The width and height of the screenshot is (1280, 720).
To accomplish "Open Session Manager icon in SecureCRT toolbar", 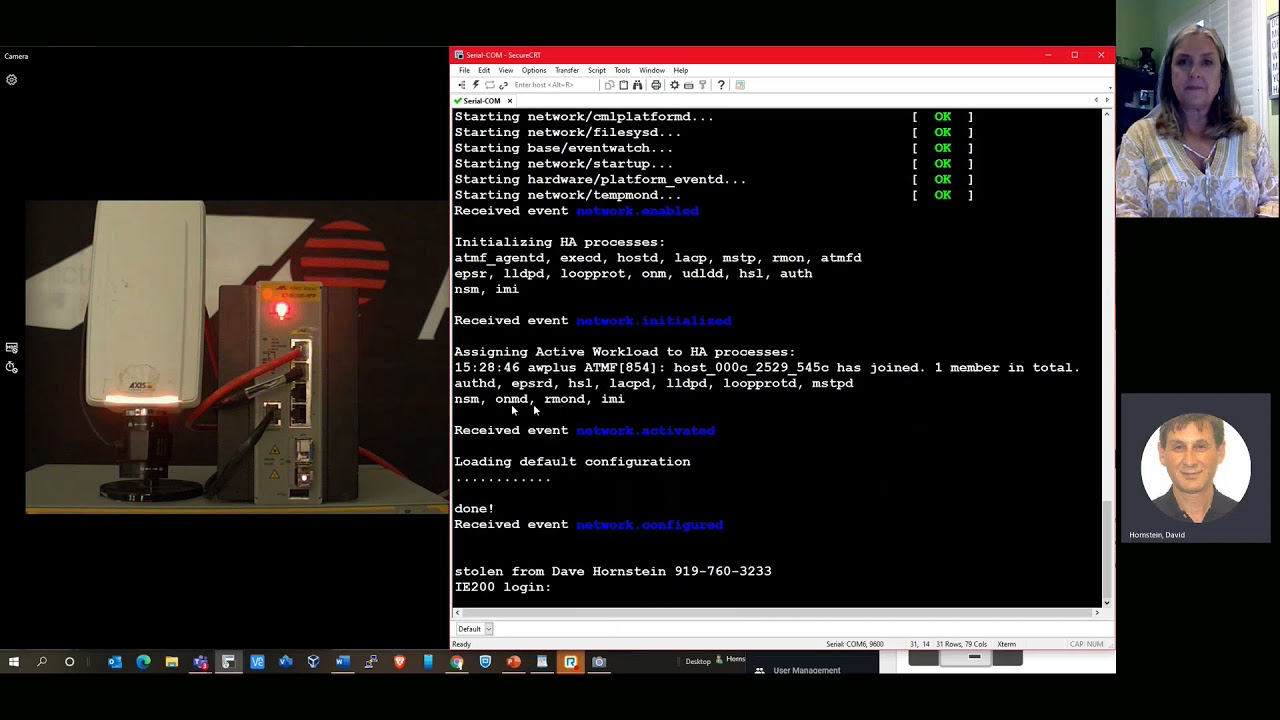I will tap(462, 85).
